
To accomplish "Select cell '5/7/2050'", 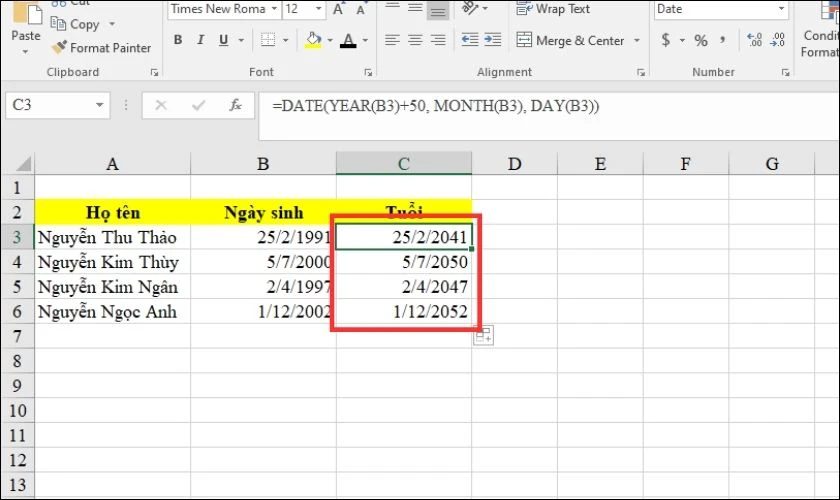I will [x=404, y=262].
